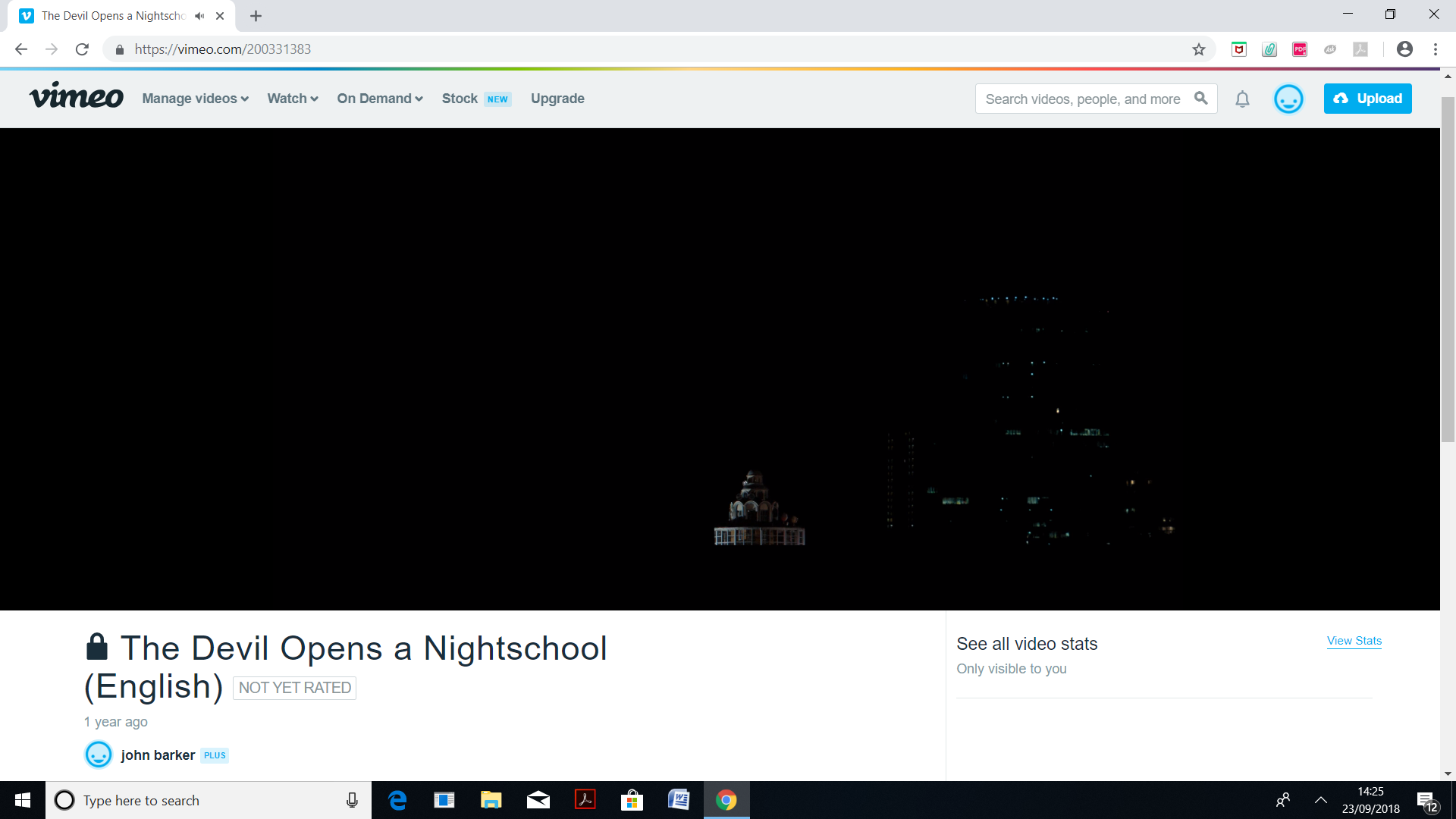Bookmark this page with star
Image resolution: width=1456 pixels, height=819 pixels.
coord(1198,49)
